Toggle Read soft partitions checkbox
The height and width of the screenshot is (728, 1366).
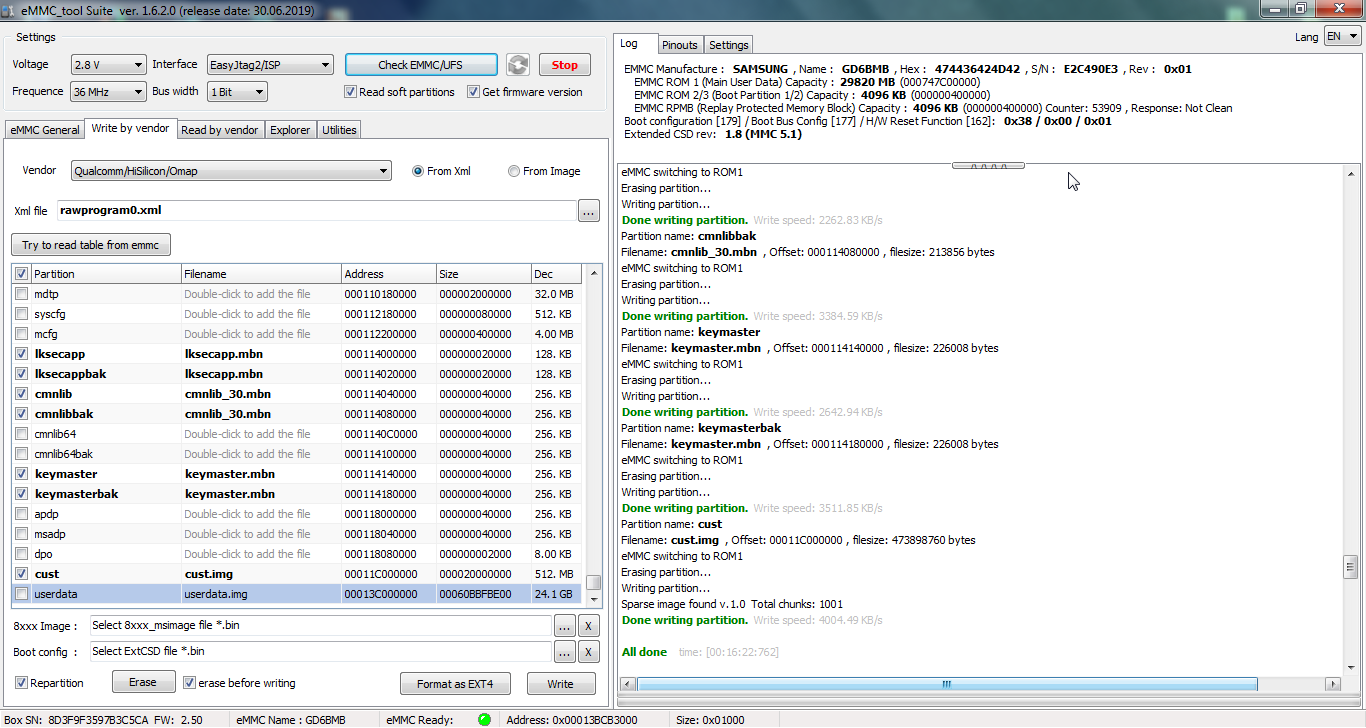pos(350,92)
